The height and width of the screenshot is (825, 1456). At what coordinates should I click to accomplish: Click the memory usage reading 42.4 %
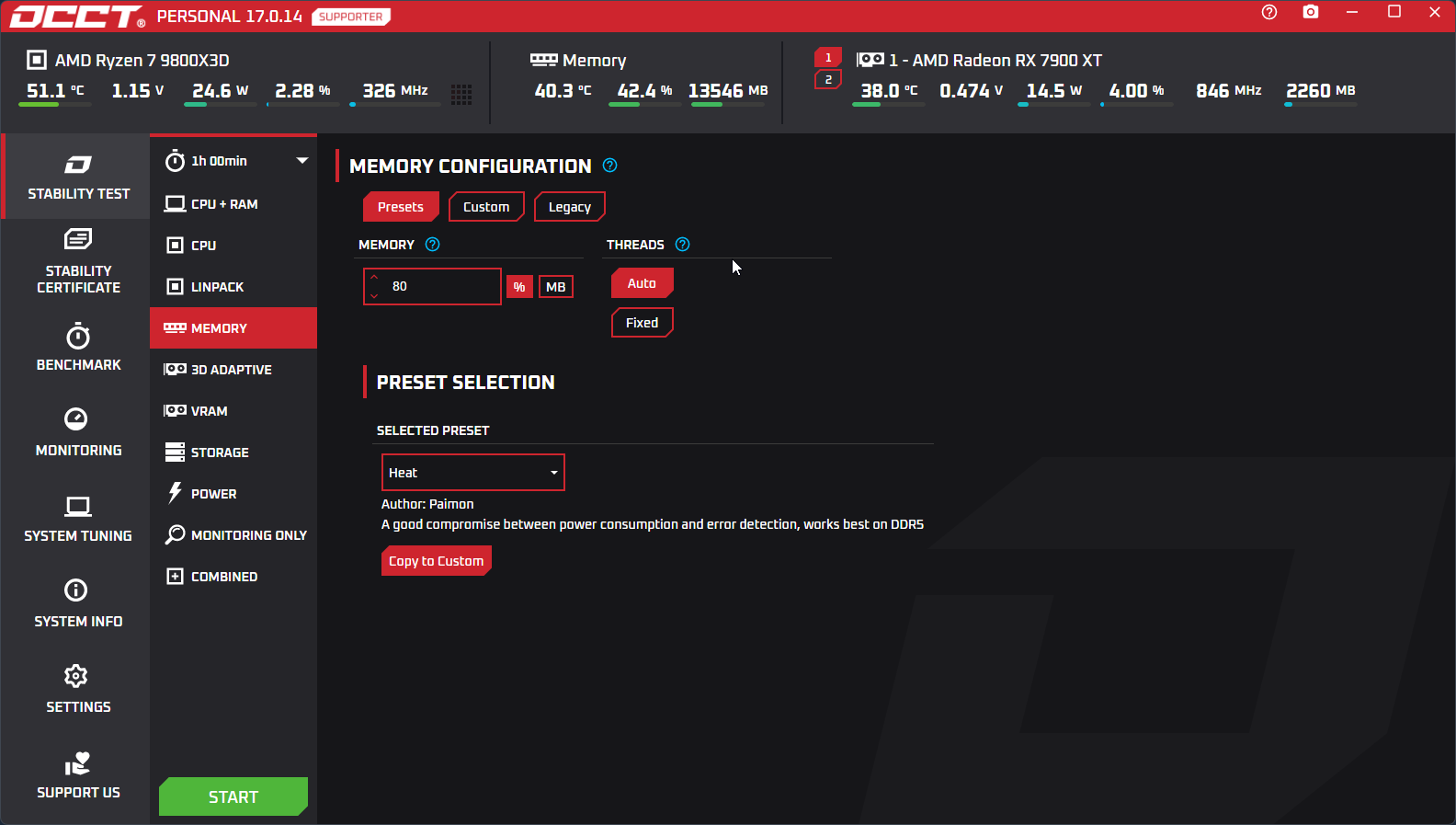(x=644, y=91)
